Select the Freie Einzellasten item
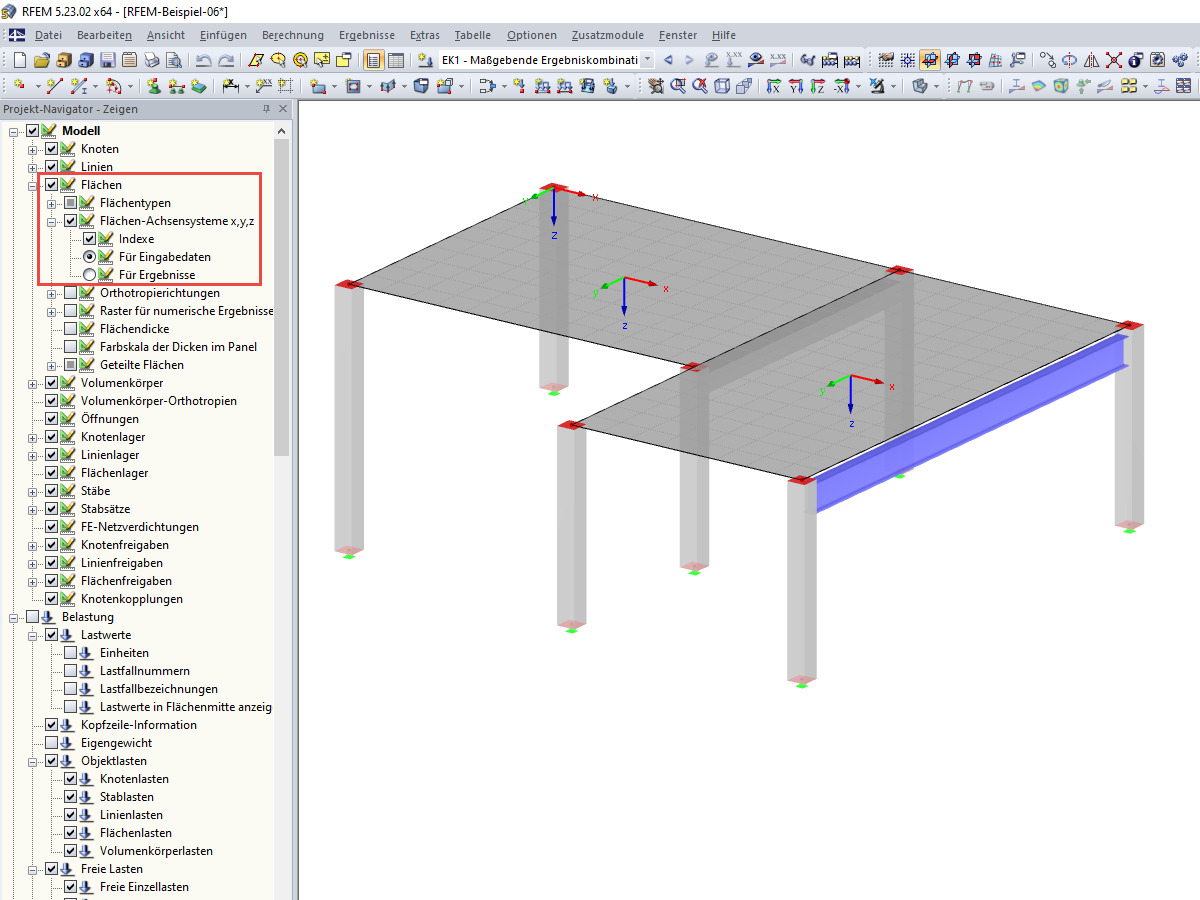This screenshot has width=1200, height=900. tap(144, 887)
